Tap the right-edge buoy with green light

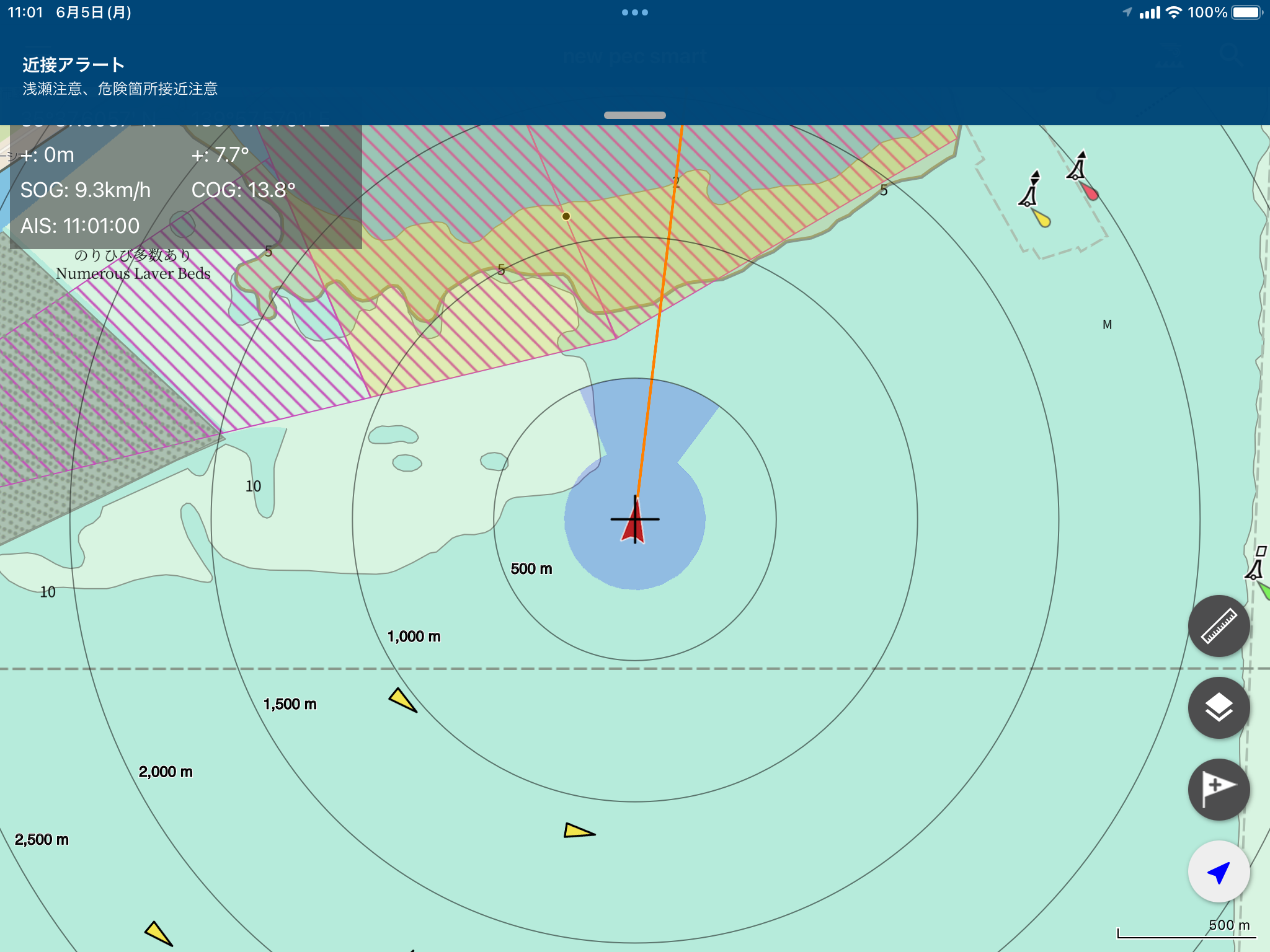(1257, 567)
